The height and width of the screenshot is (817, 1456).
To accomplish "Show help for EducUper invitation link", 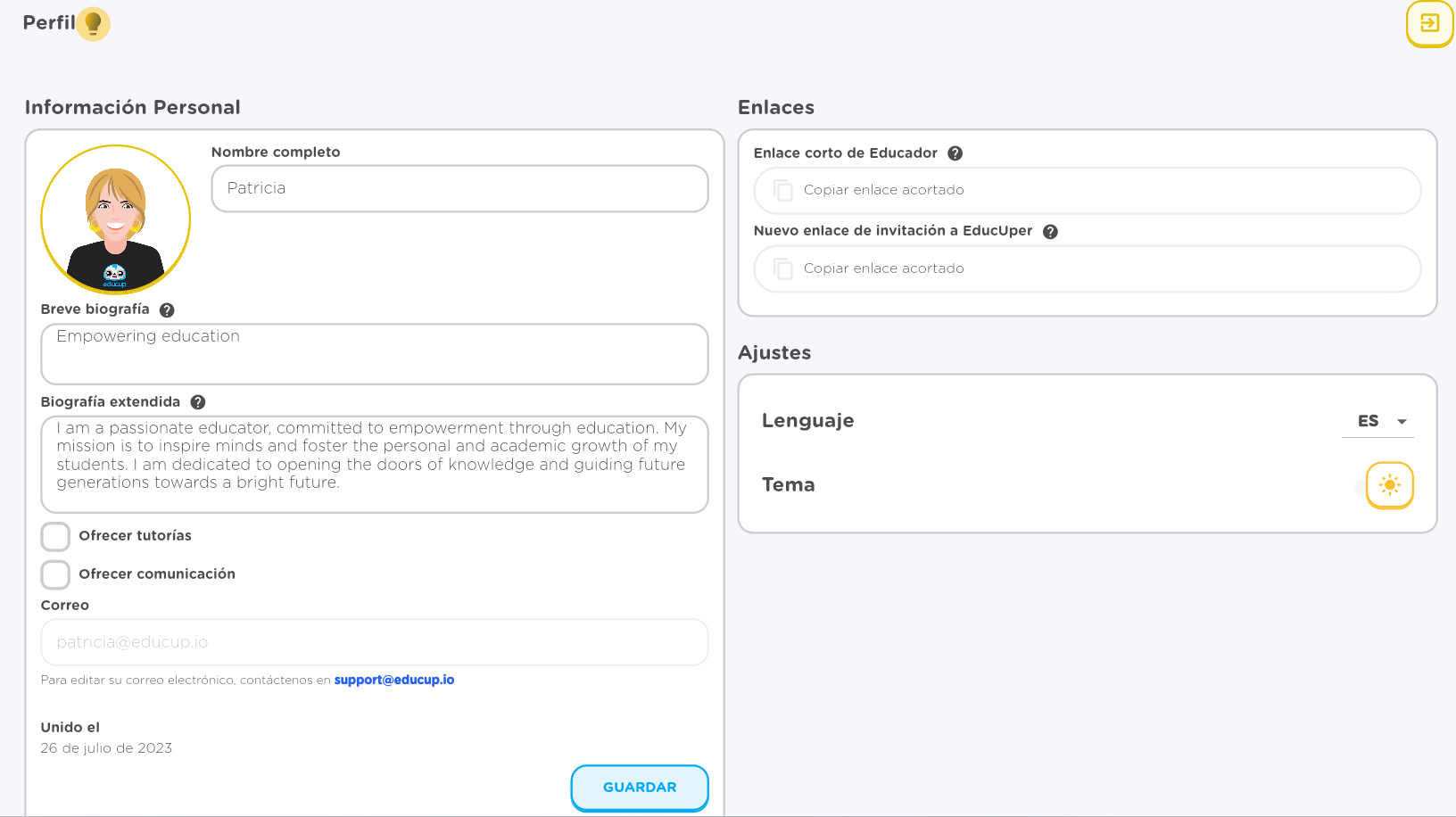I will (x=1050, y=232).
